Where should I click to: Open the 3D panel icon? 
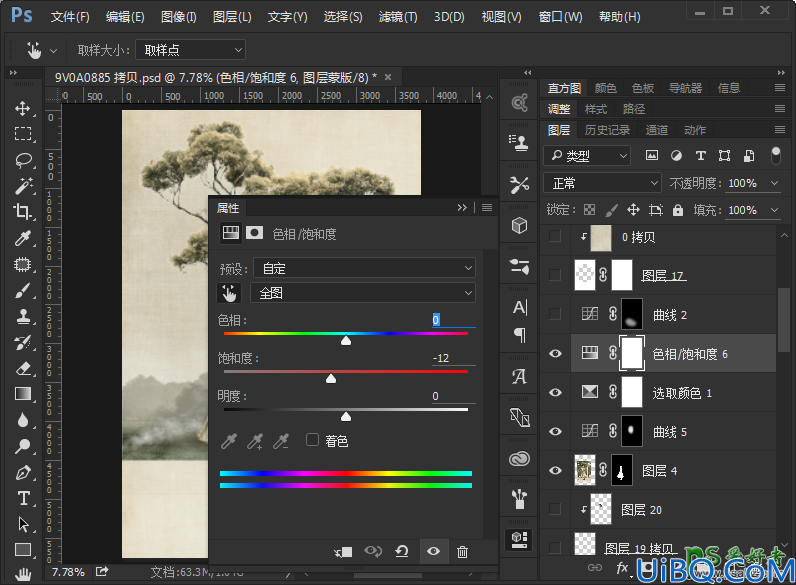point(519,225)
